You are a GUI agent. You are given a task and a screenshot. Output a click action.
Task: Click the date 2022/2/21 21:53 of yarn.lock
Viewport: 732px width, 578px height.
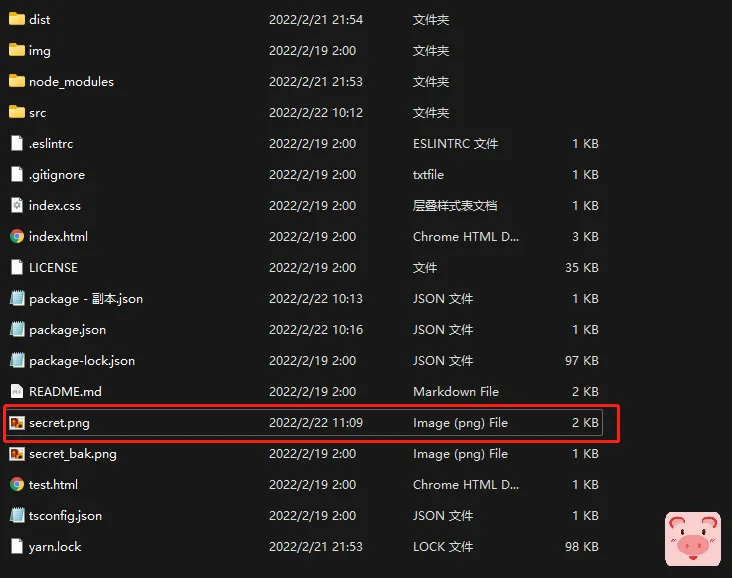coord(316,546)
